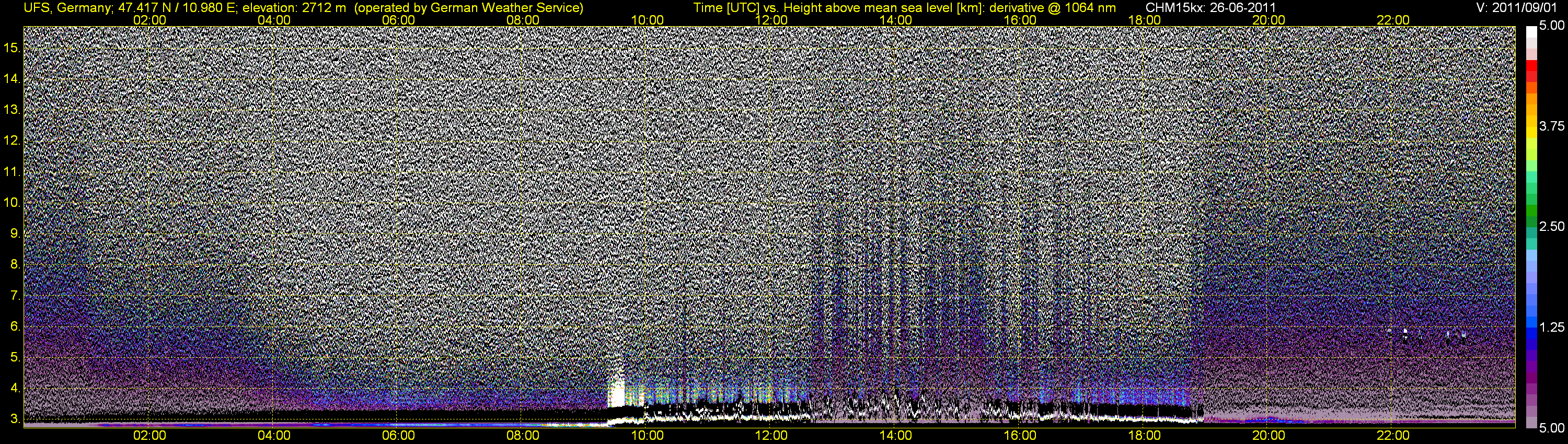1568x444 pixels.
Task: Click the '3.75' color scale value
Action: click(x=1552, y=126)
